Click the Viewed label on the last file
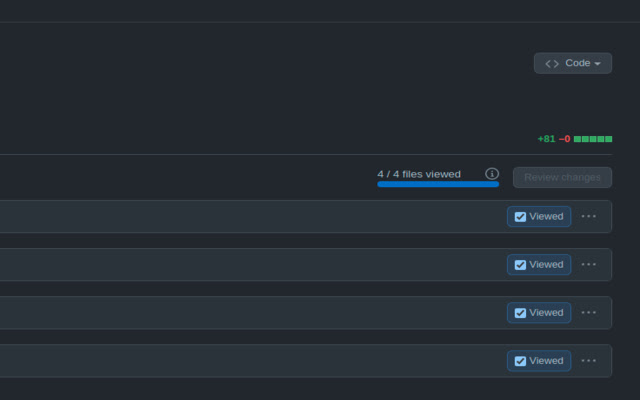 click(x=546, y=361)
